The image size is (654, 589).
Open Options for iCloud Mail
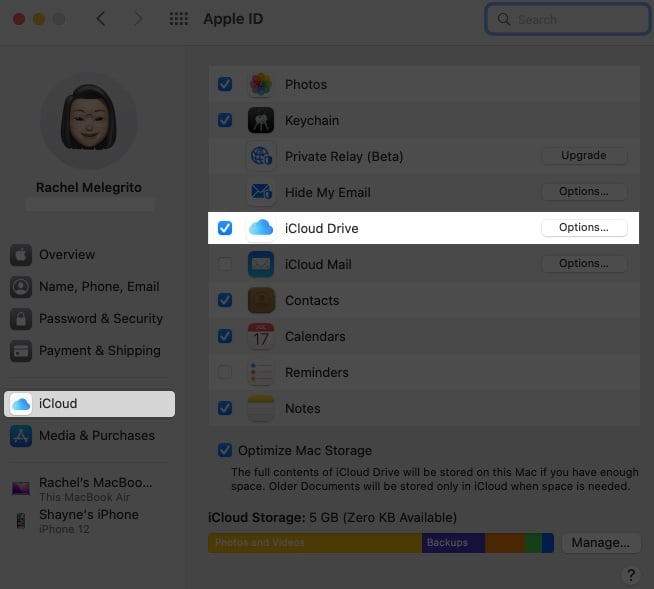[x=584, y=264]
